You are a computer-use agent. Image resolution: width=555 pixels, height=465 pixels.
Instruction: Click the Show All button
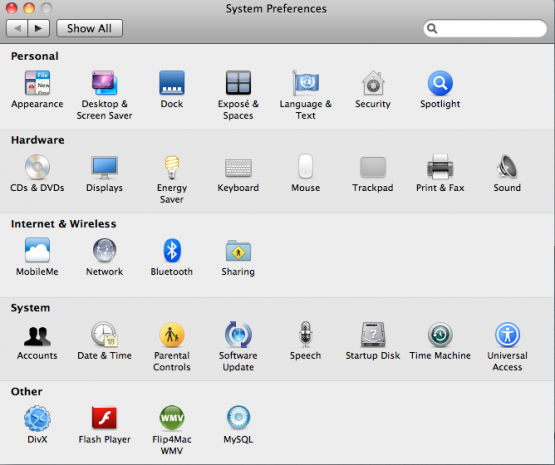pyautogui.click(x=90, y=28)
